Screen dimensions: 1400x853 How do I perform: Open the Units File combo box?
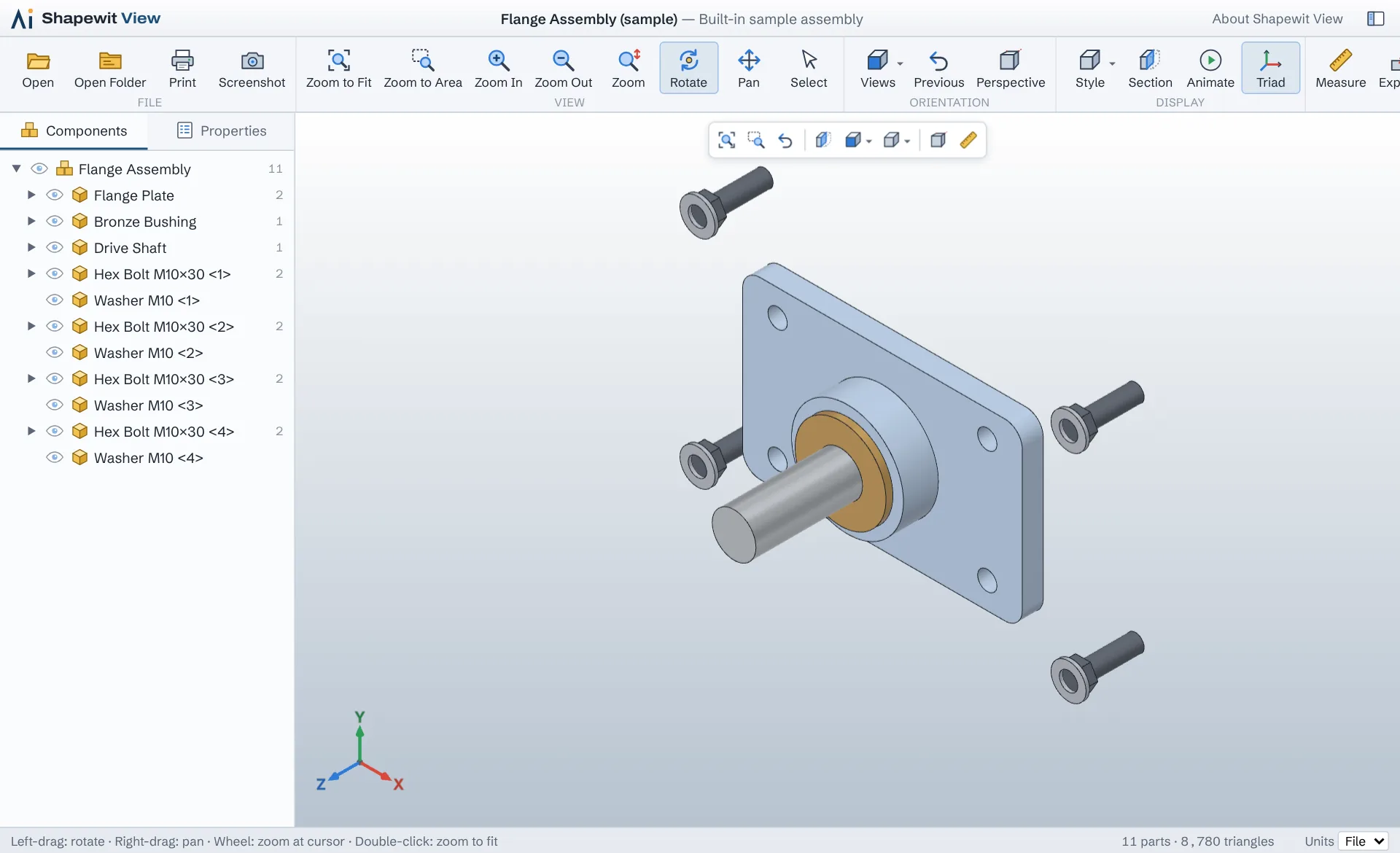click(x=1363, y=841)
